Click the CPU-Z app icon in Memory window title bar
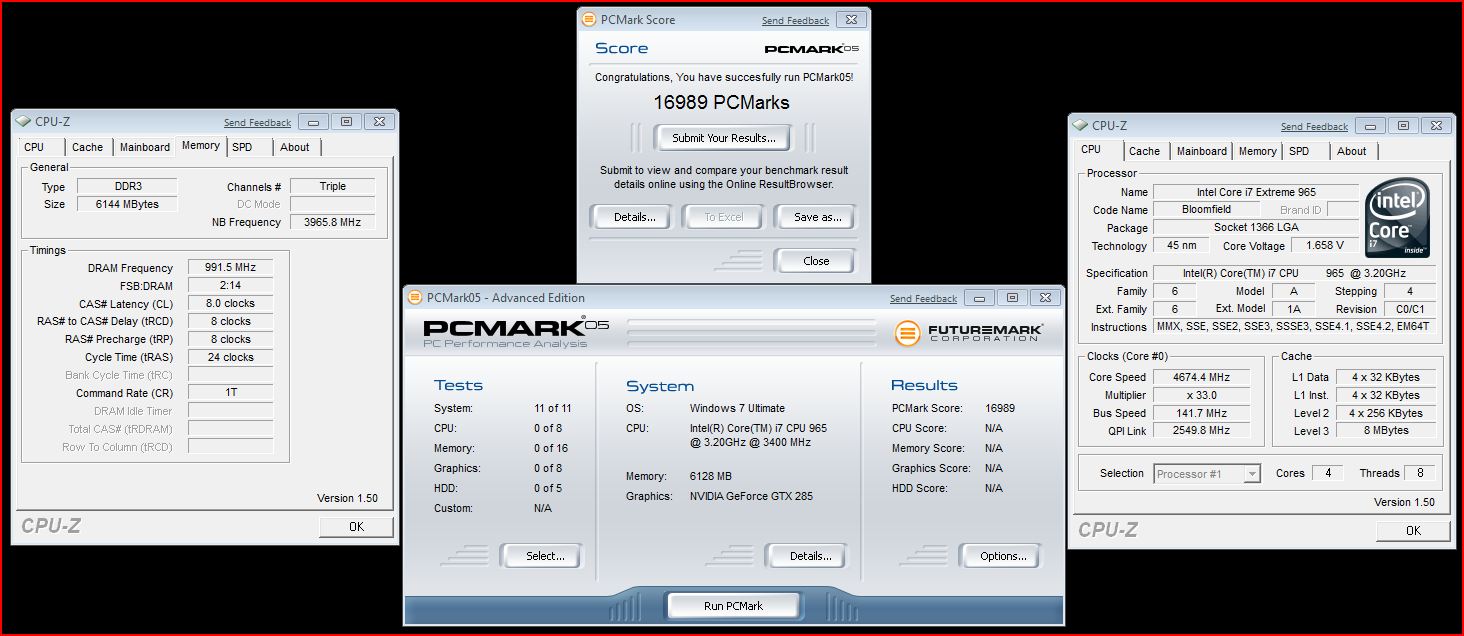Screen dimensions: 1464x636 point(25,122)
